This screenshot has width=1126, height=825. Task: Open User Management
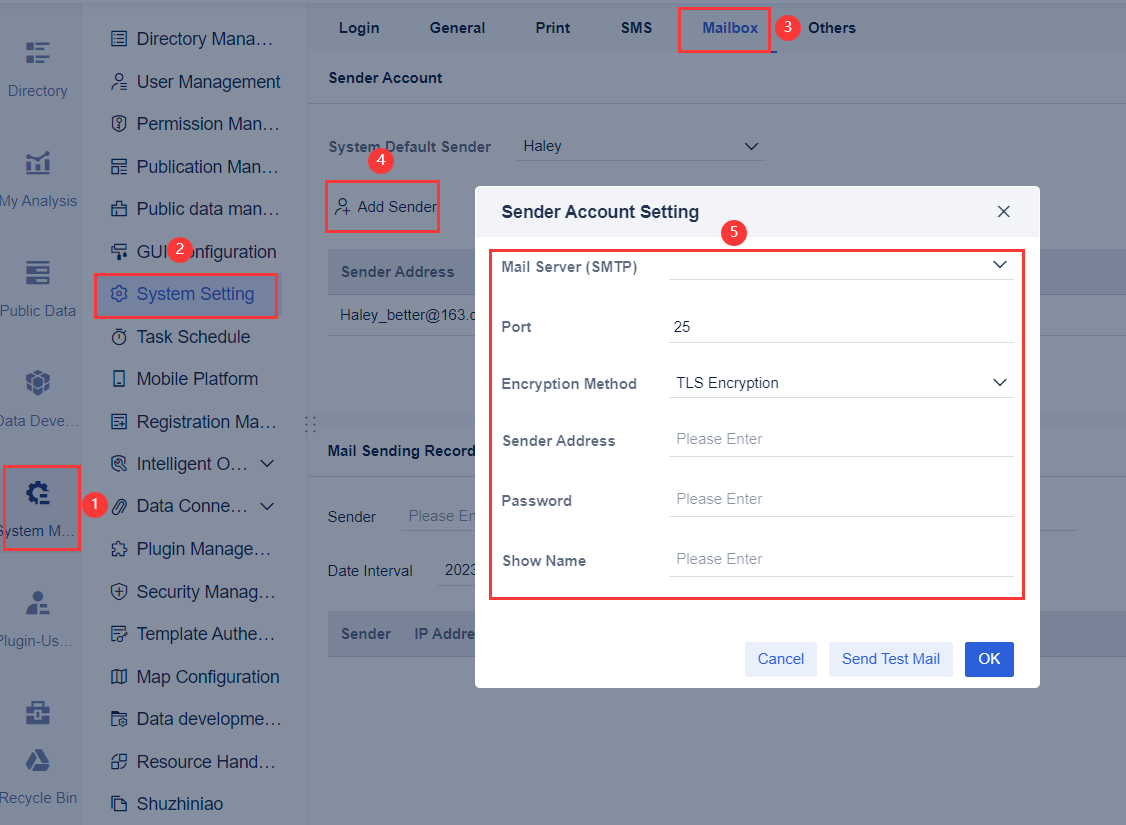(197, 81)
